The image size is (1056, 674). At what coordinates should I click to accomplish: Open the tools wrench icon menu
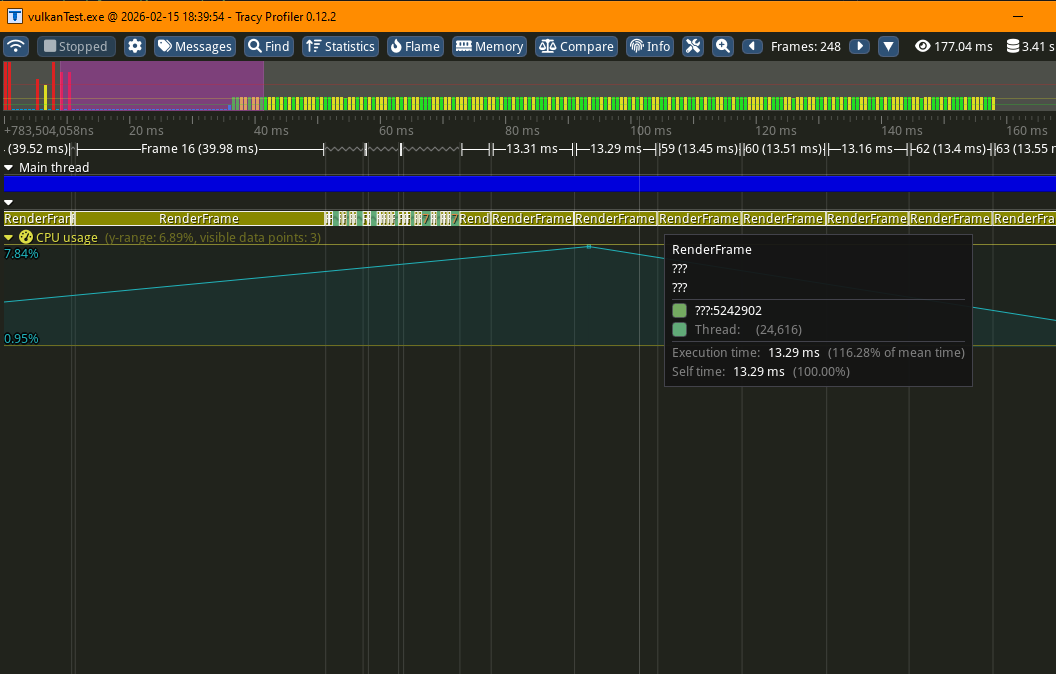[693, 46]
